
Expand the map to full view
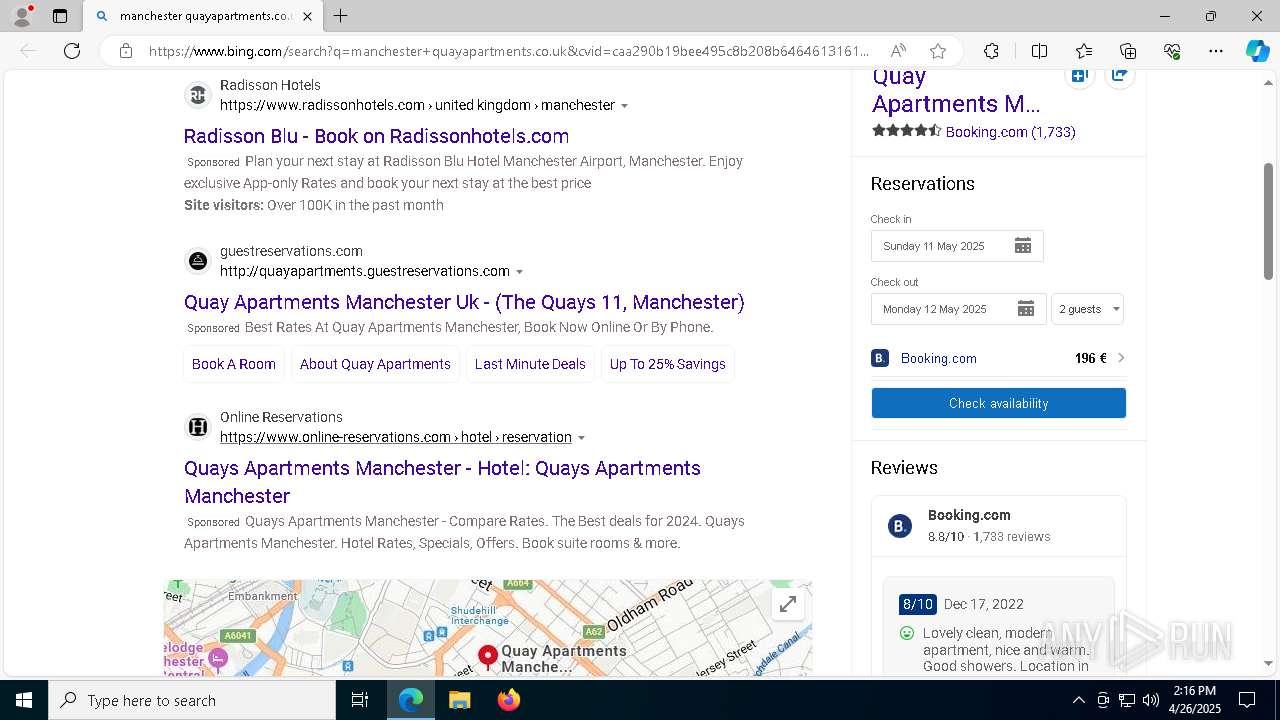(x=788, y=604)
